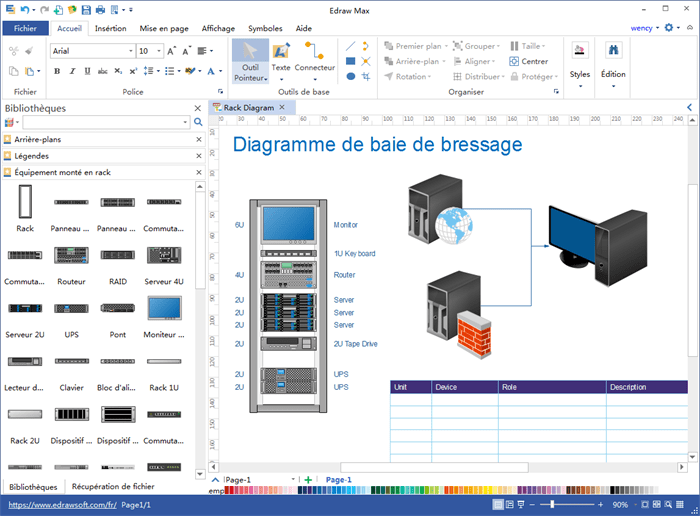Screen dimensions: 700x516
Task: Switch to the Symboles tab
Action: (265, 28)
